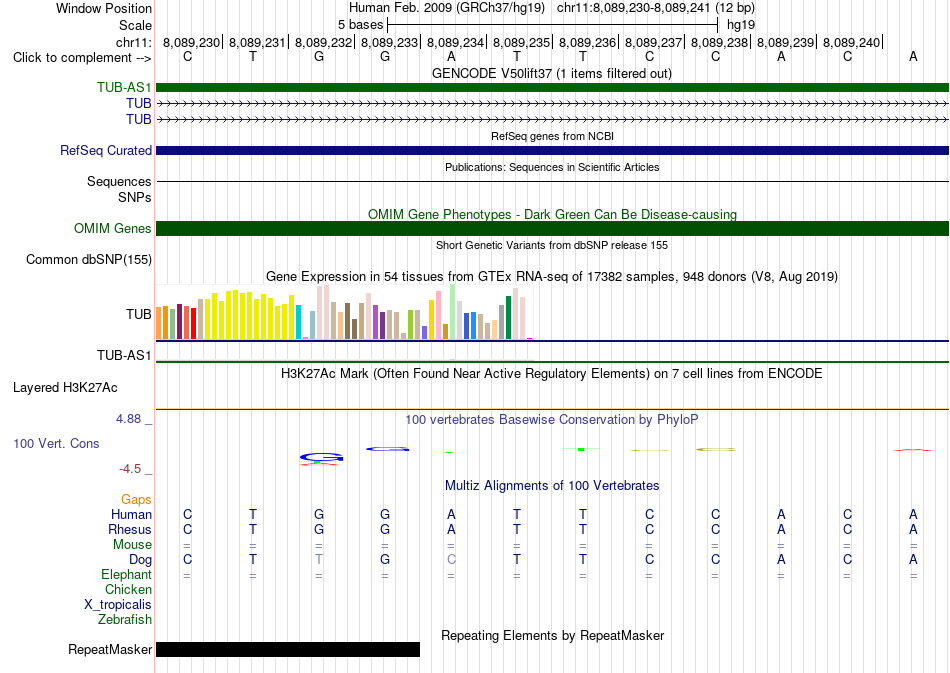Click the 4.88 PhyloP upper value
The height and width of the screenshot is (673, 950).
coord(128,419)
